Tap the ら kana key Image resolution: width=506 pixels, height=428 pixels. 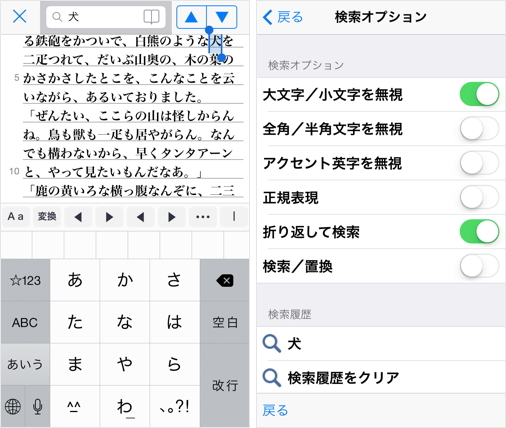pos(175,364)
